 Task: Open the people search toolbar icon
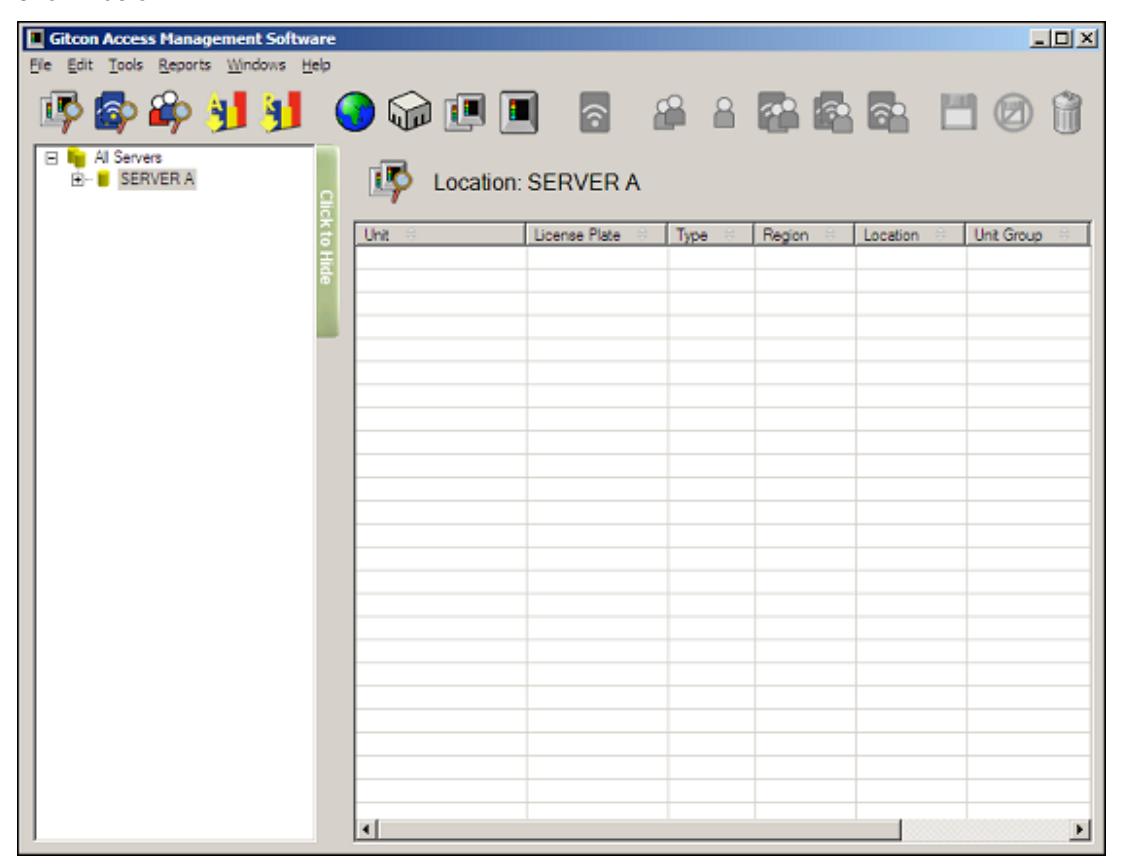point(170,112)
